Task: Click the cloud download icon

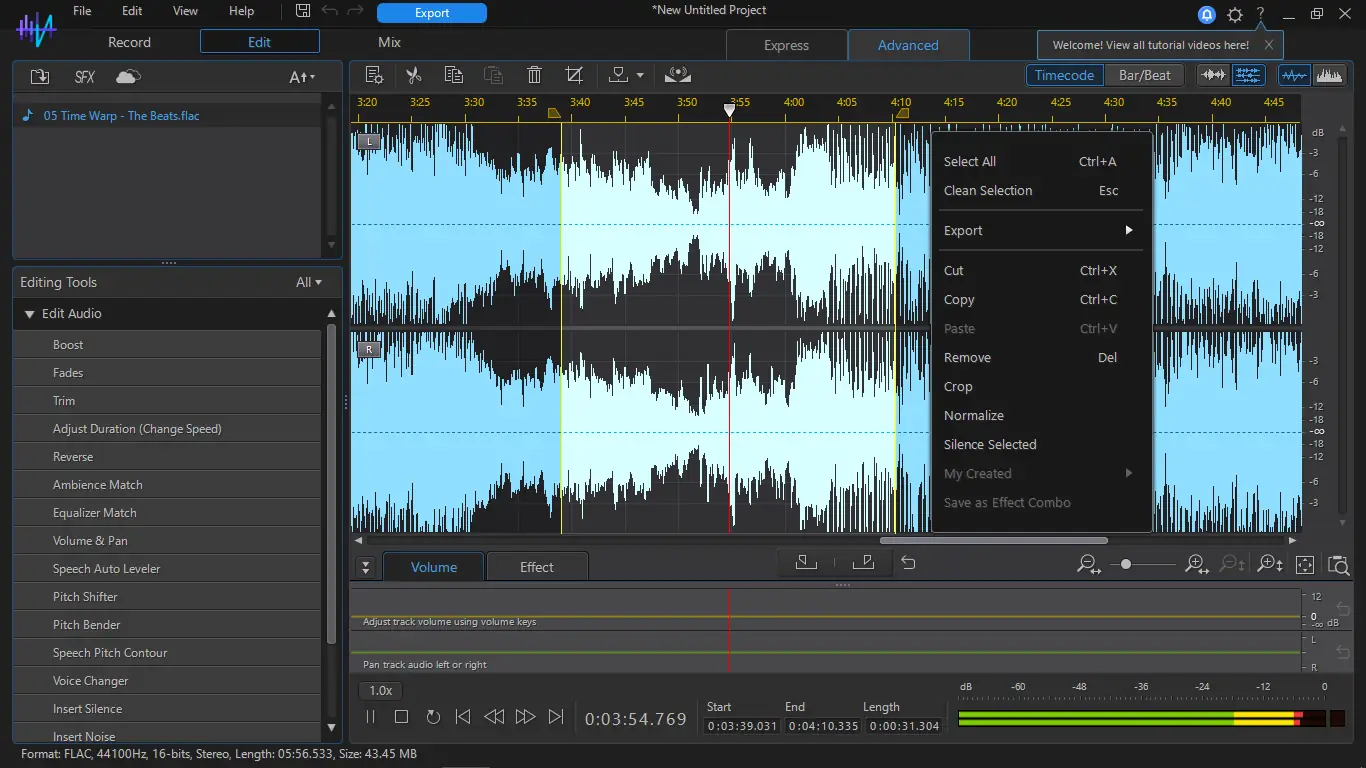Action: (128, 77)
